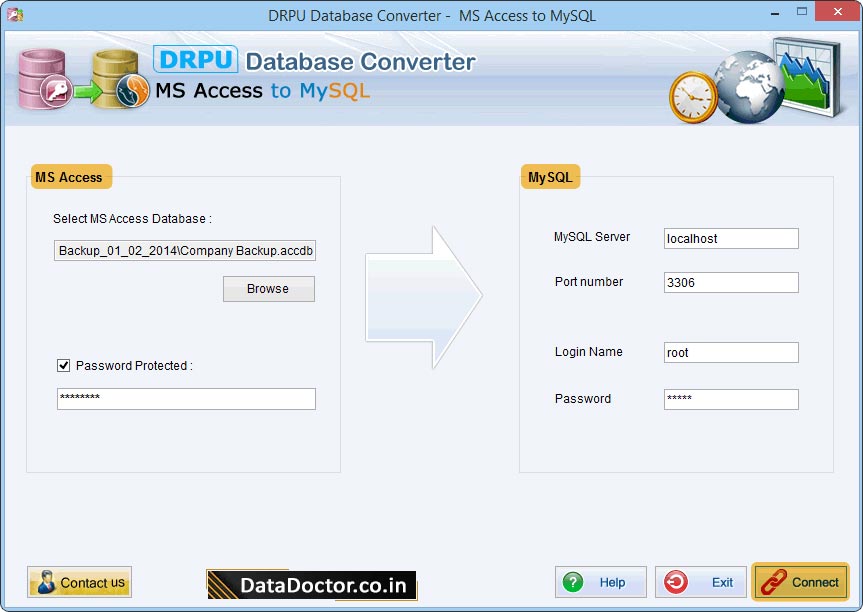Click the MySQL database icon in the banner

pos(113,77)
